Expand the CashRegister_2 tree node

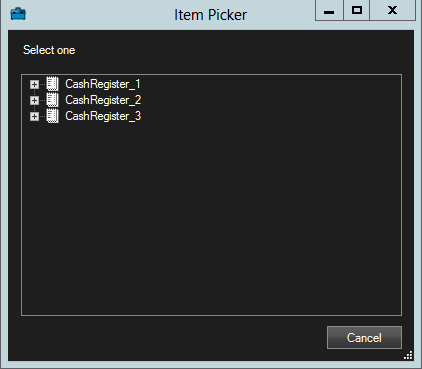pos(34,100)
